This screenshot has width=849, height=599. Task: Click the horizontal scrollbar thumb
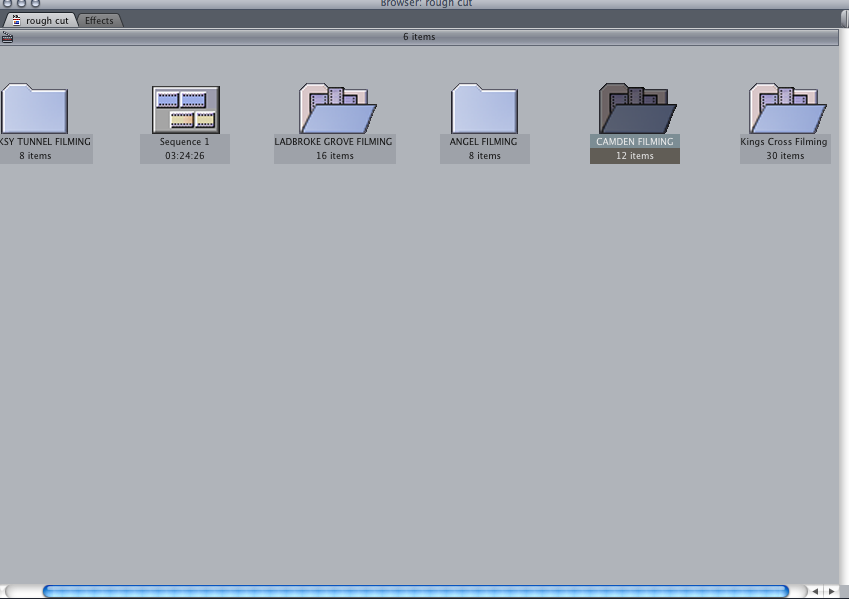416,591
